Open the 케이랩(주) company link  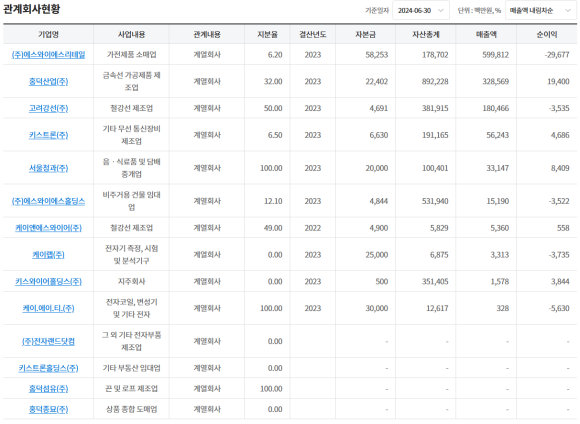[48, 255]
